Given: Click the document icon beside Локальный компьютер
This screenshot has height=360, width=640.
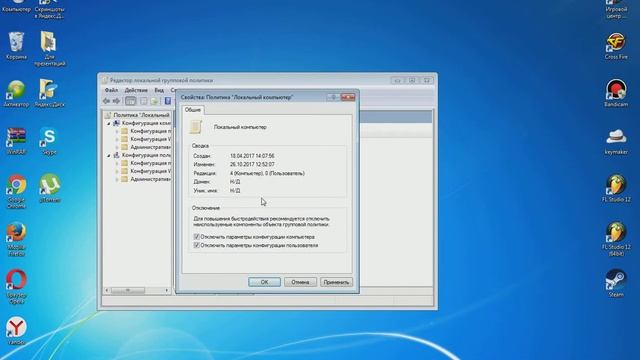Looking at the screenshot, I should pos(195,127).
